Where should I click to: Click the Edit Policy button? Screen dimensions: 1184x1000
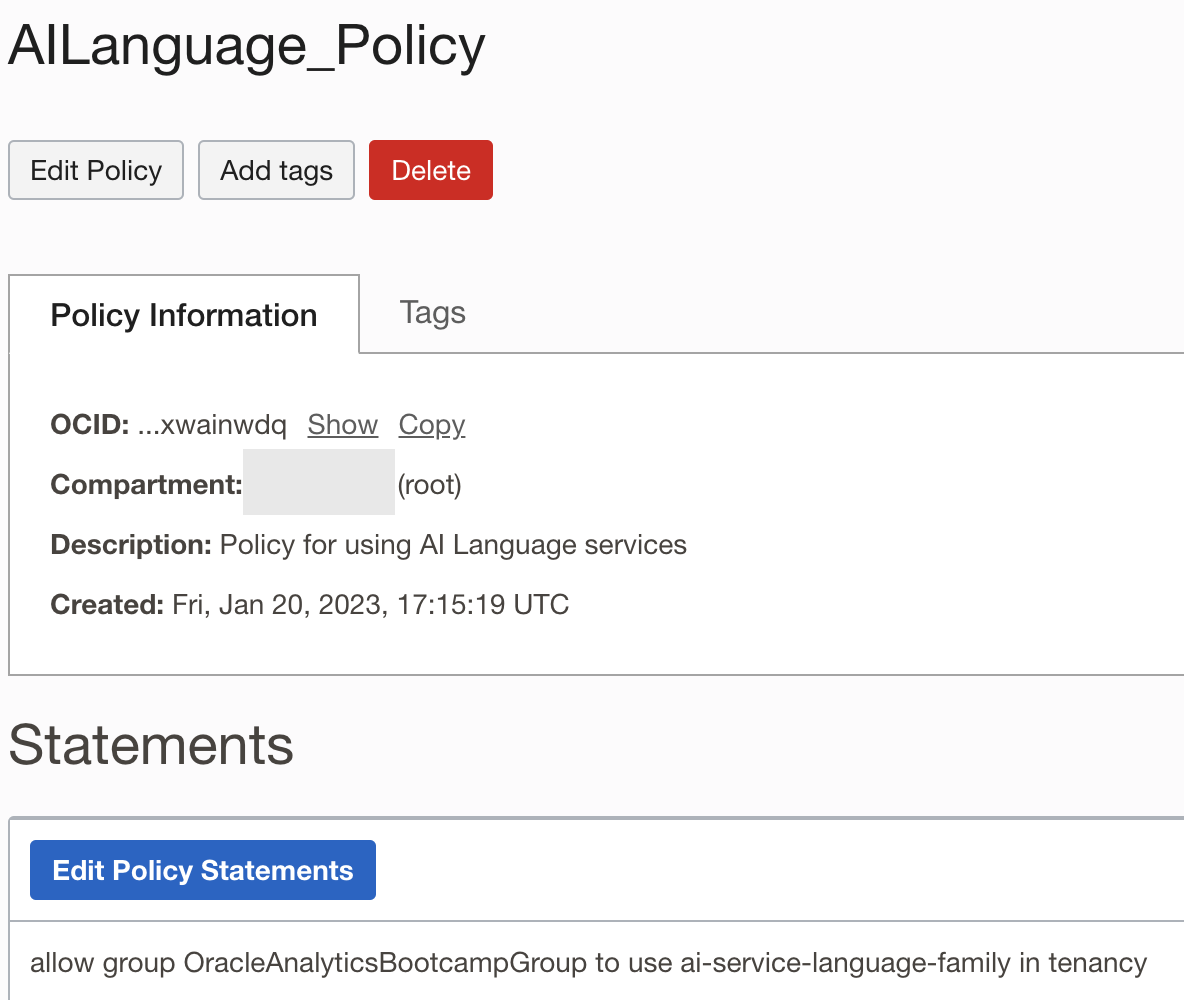point(96,170)
